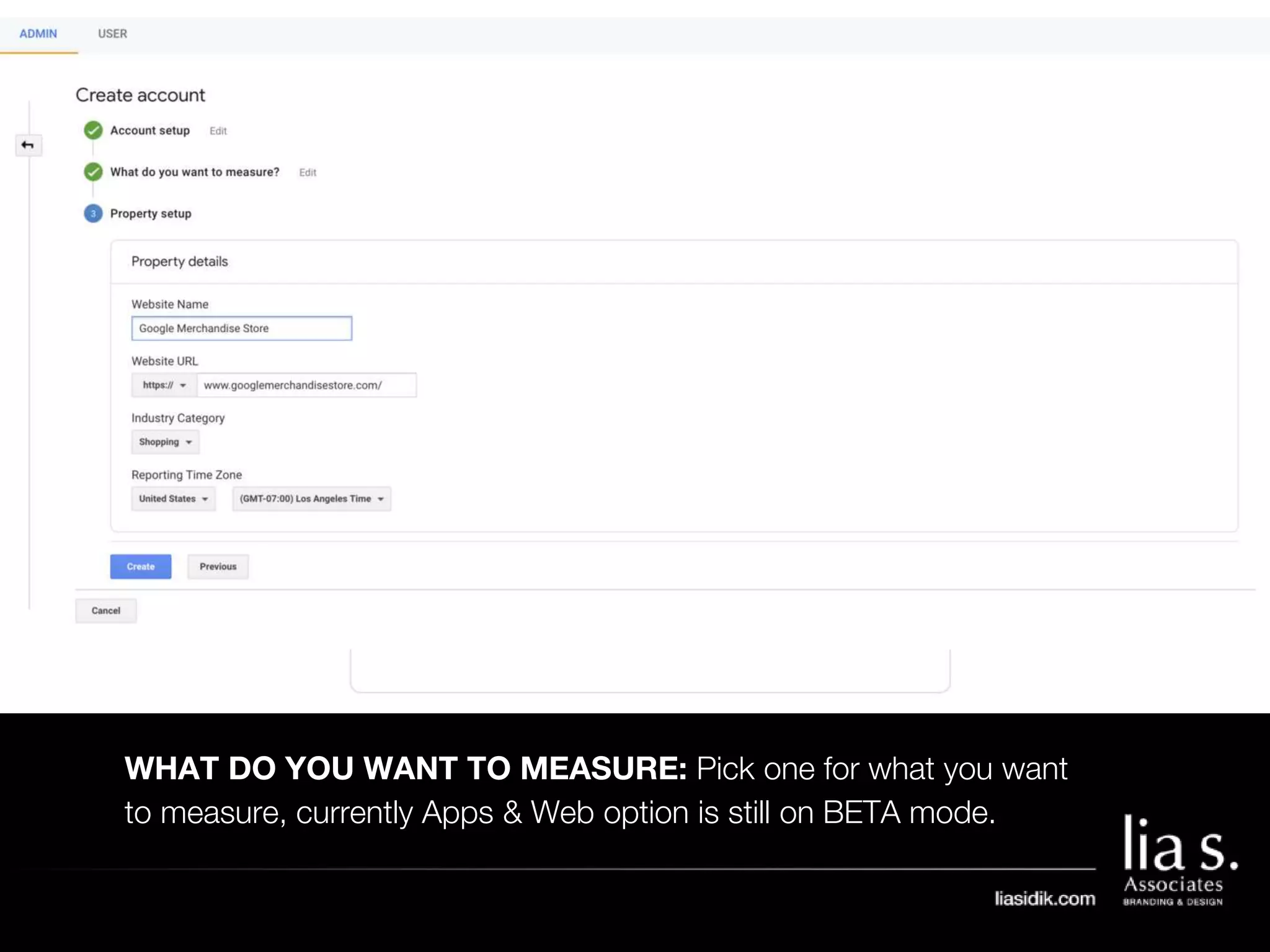
Task: Click the Account setup step label
Action: coord(150,131)
